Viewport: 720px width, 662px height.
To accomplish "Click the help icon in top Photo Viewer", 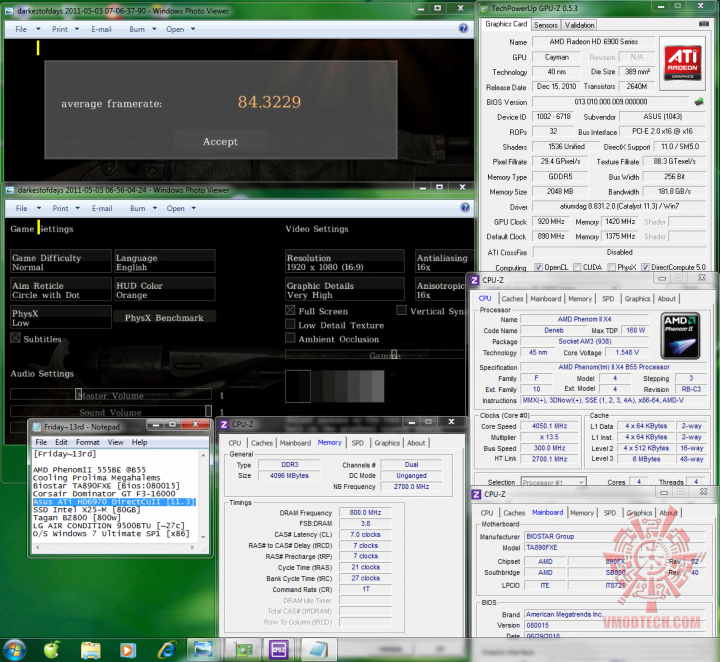I will (463, 28).
